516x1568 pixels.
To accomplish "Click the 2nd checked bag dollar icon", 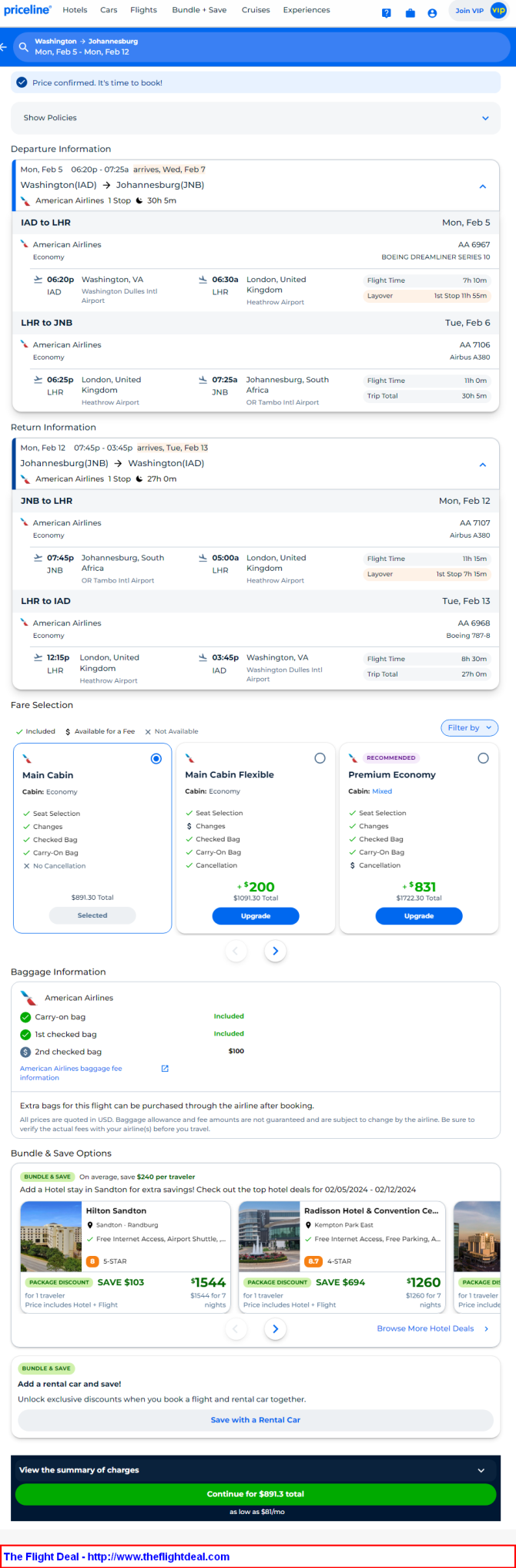I will [25, 1052].
